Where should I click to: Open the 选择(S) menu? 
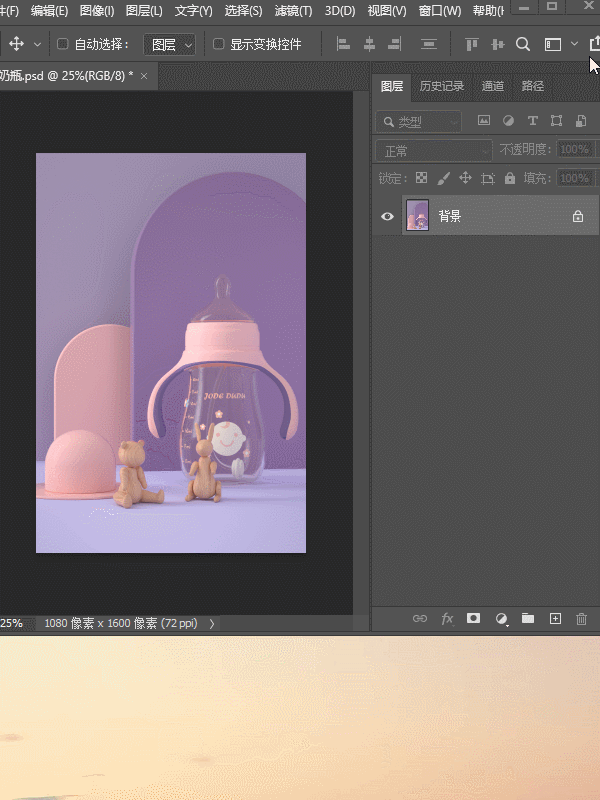[243, 10]
